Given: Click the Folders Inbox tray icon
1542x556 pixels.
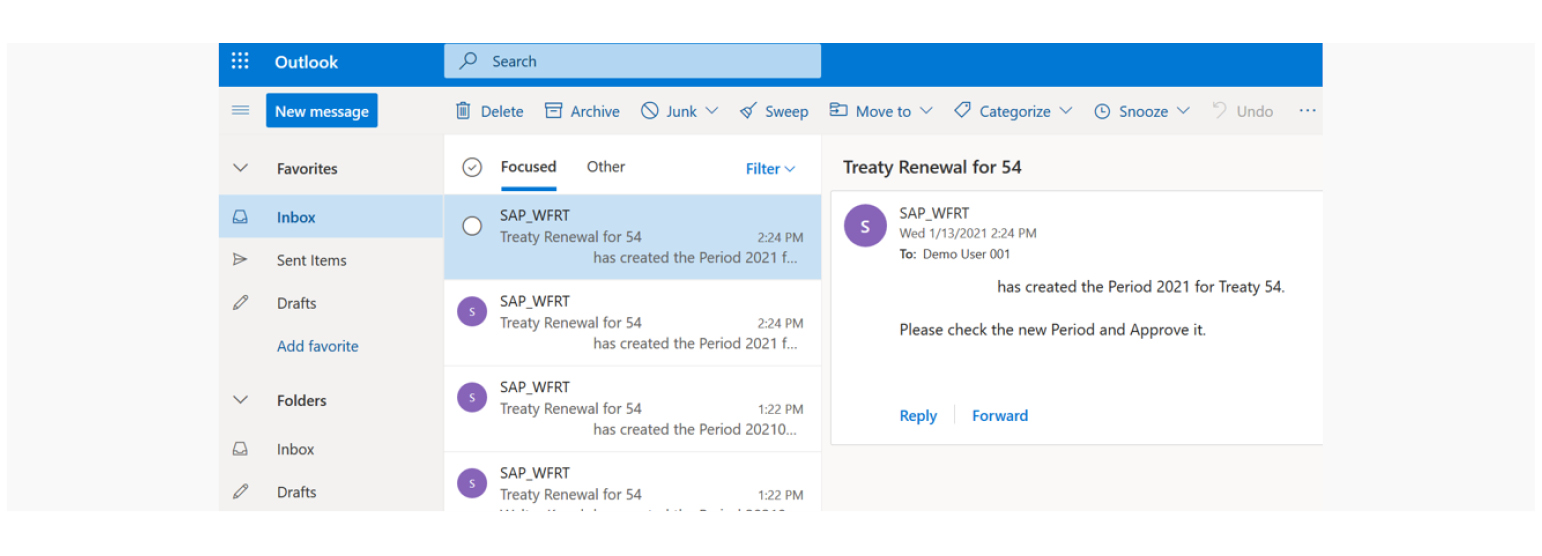Looking at the screenshot, I should [x=240, y=449].
